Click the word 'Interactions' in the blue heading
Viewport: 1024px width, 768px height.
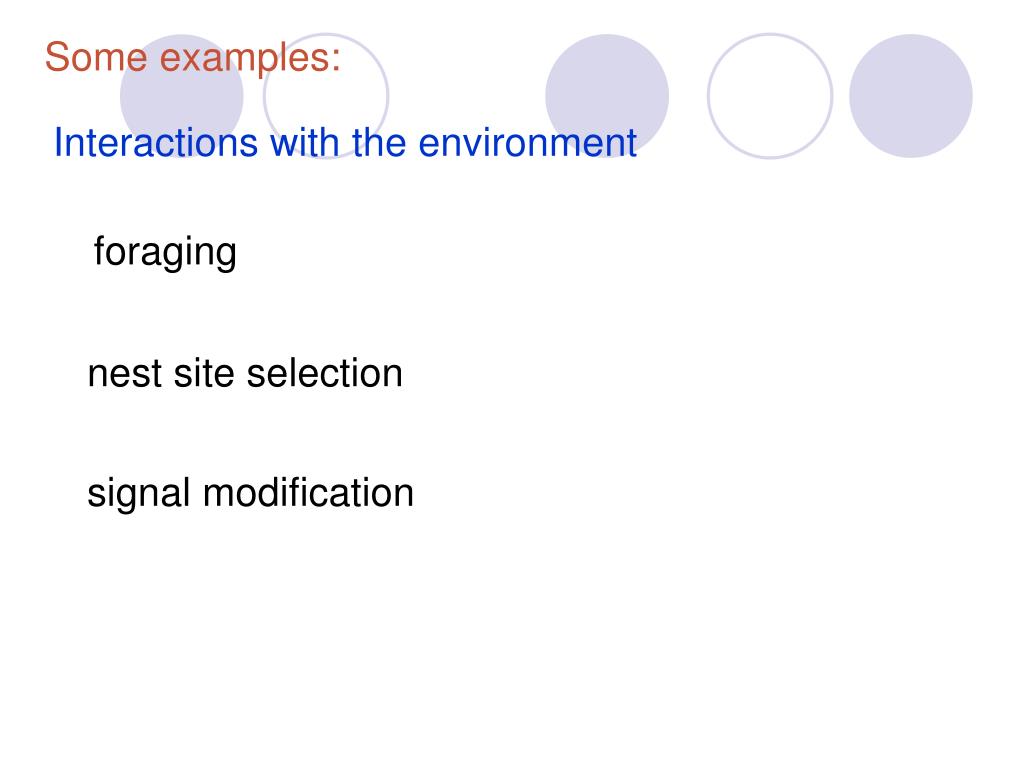156,142
